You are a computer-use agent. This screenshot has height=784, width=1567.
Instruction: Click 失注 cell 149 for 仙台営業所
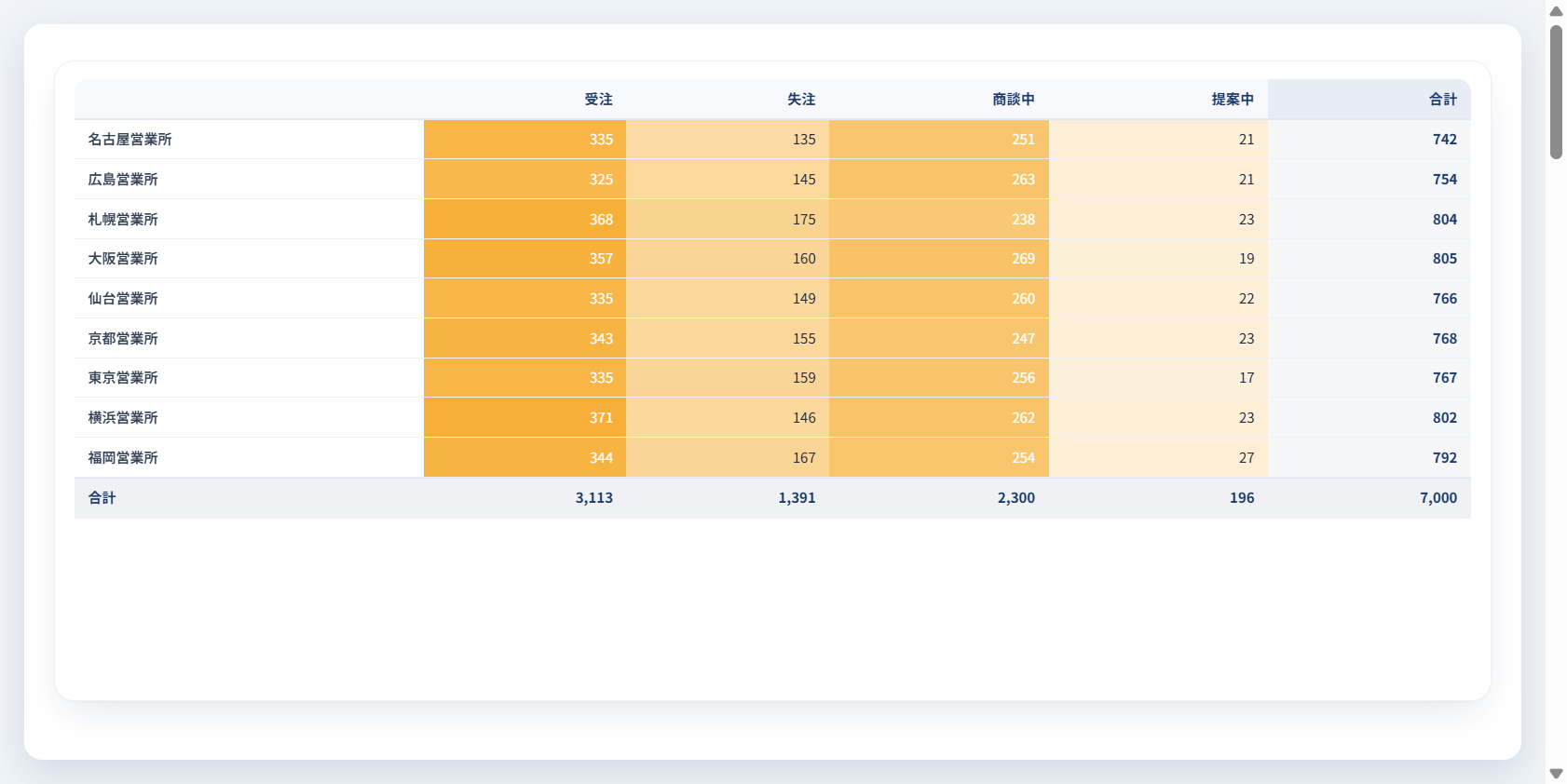(728, 299)
